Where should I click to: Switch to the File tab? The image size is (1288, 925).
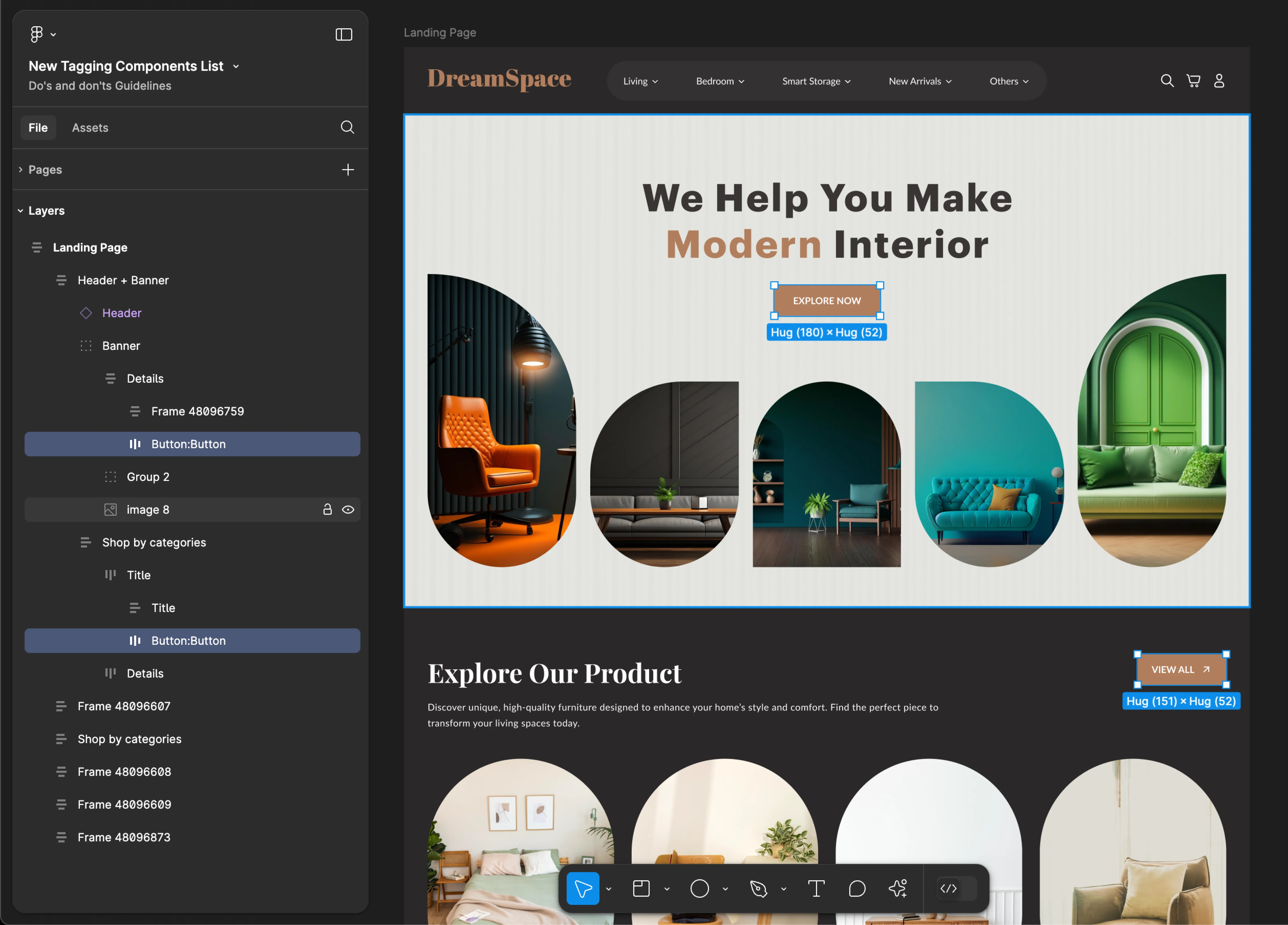38,128
